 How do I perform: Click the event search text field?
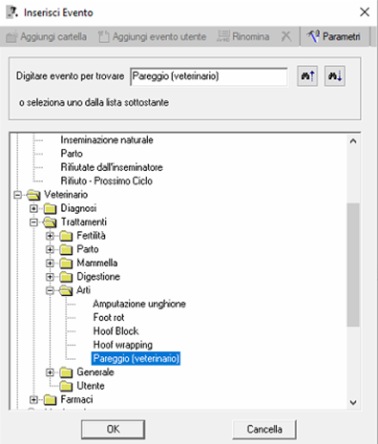point(209,77)
